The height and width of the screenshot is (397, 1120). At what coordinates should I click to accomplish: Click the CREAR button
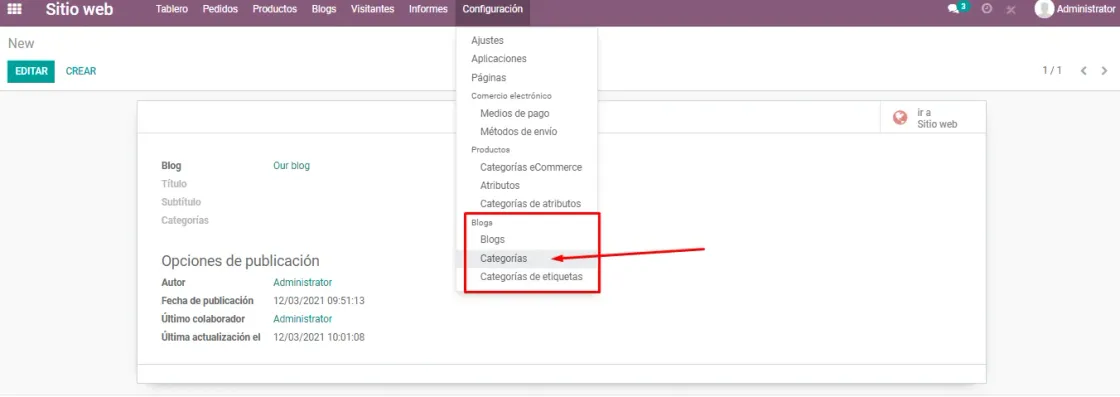81,71
